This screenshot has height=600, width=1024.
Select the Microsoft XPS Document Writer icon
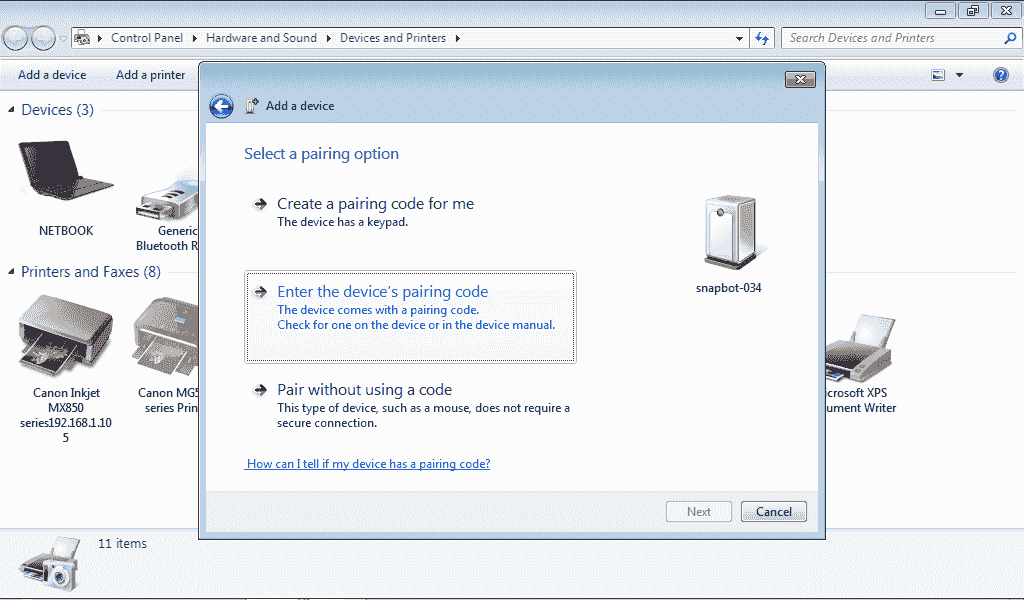pyautogui.click(x=859, y=348)
